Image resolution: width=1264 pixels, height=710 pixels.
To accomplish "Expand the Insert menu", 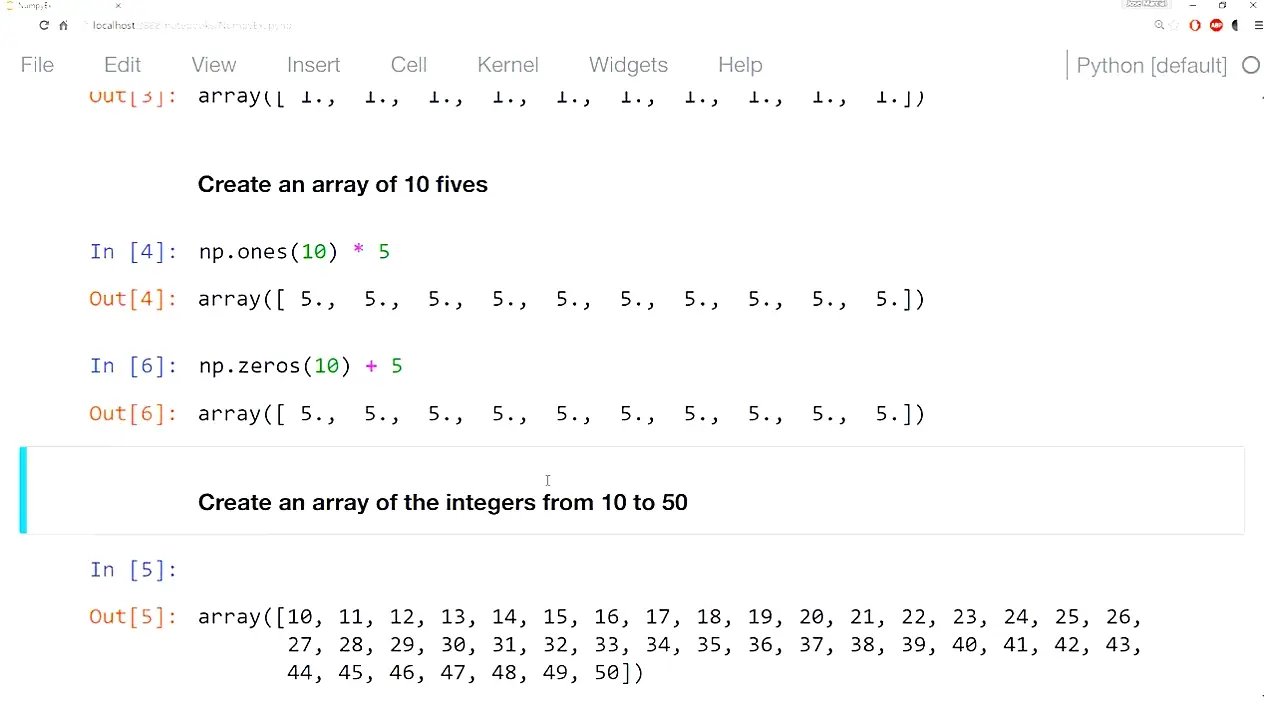I will click(x=313, y=65).
